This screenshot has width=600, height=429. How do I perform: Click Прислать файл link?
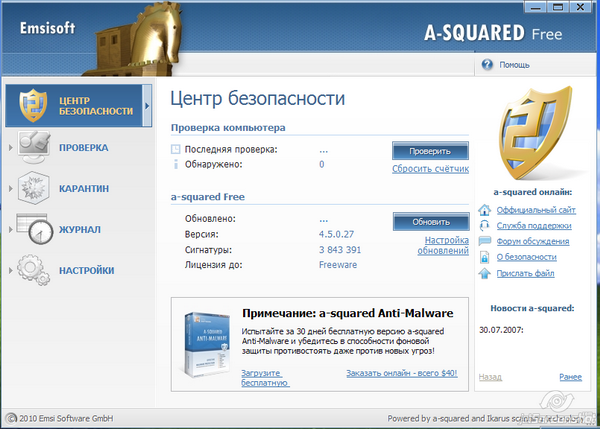pyautogui.click(x=525, y=273)
